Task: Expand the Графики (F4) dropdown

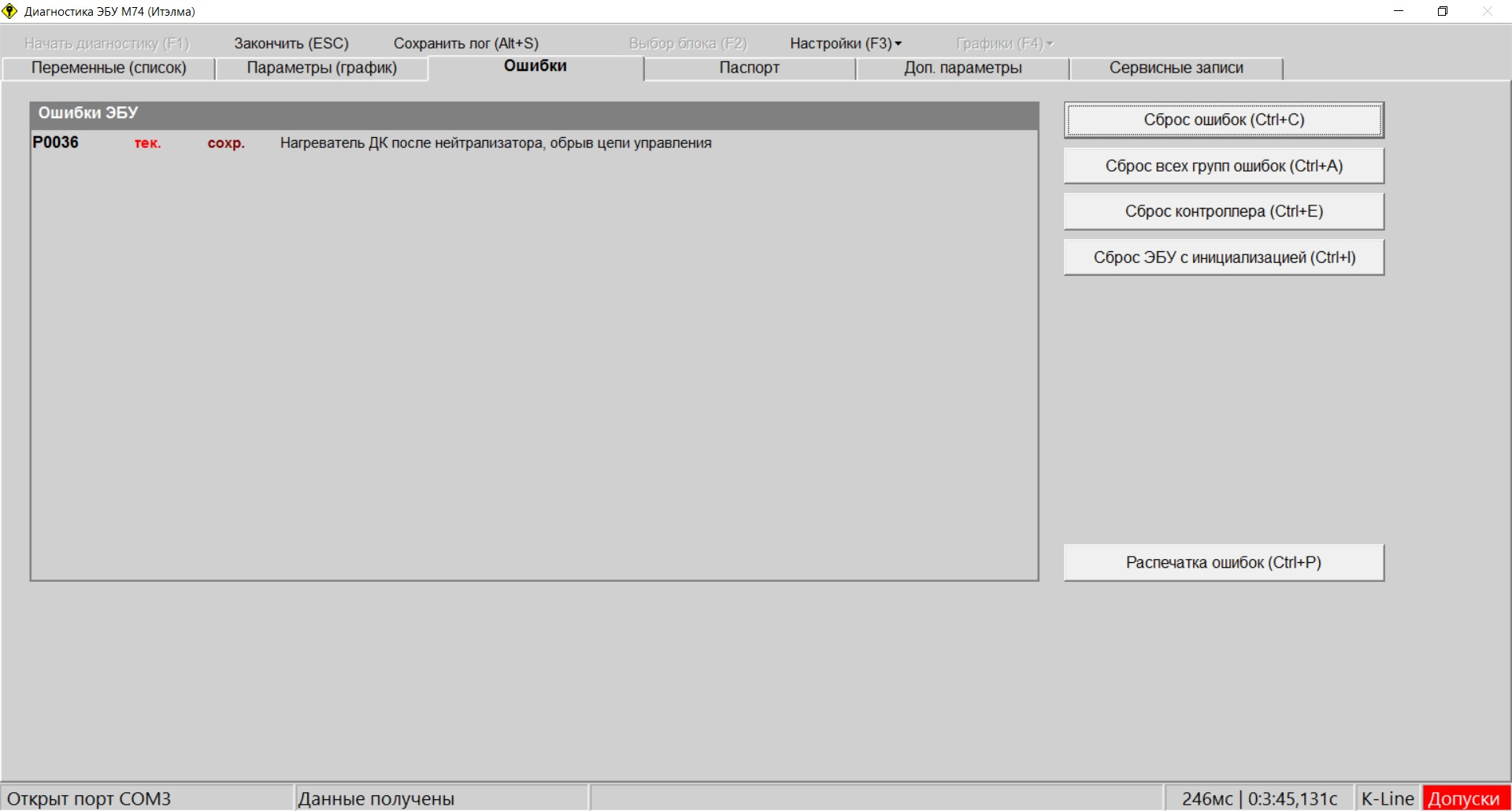Action: (1004, 43)
